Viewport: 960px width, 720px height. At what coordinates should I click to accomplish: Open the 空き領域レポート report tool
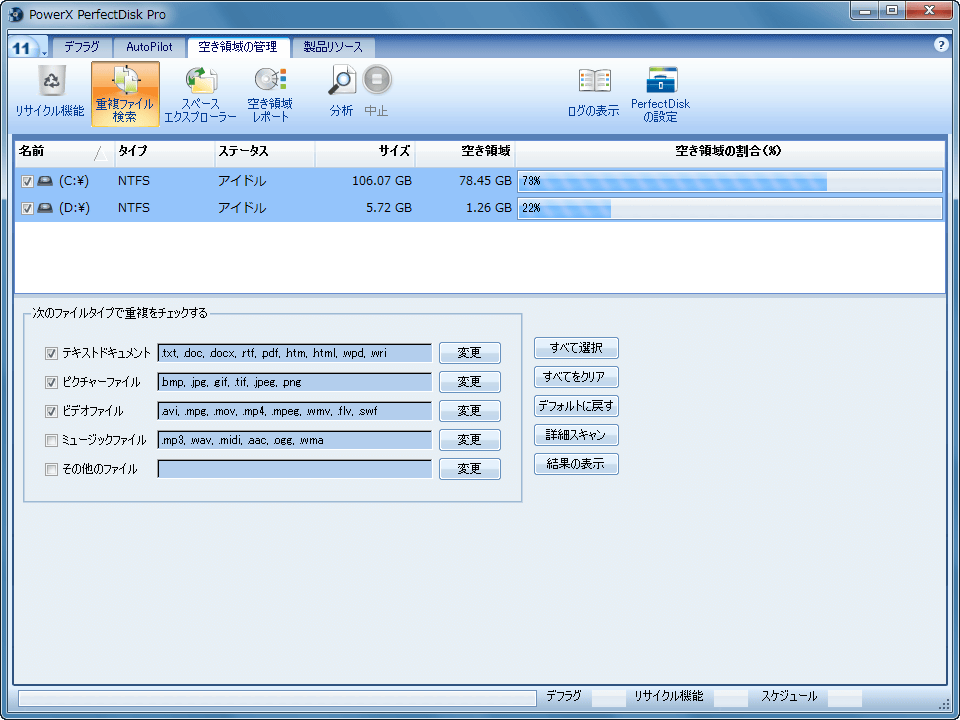pos(270,94)
